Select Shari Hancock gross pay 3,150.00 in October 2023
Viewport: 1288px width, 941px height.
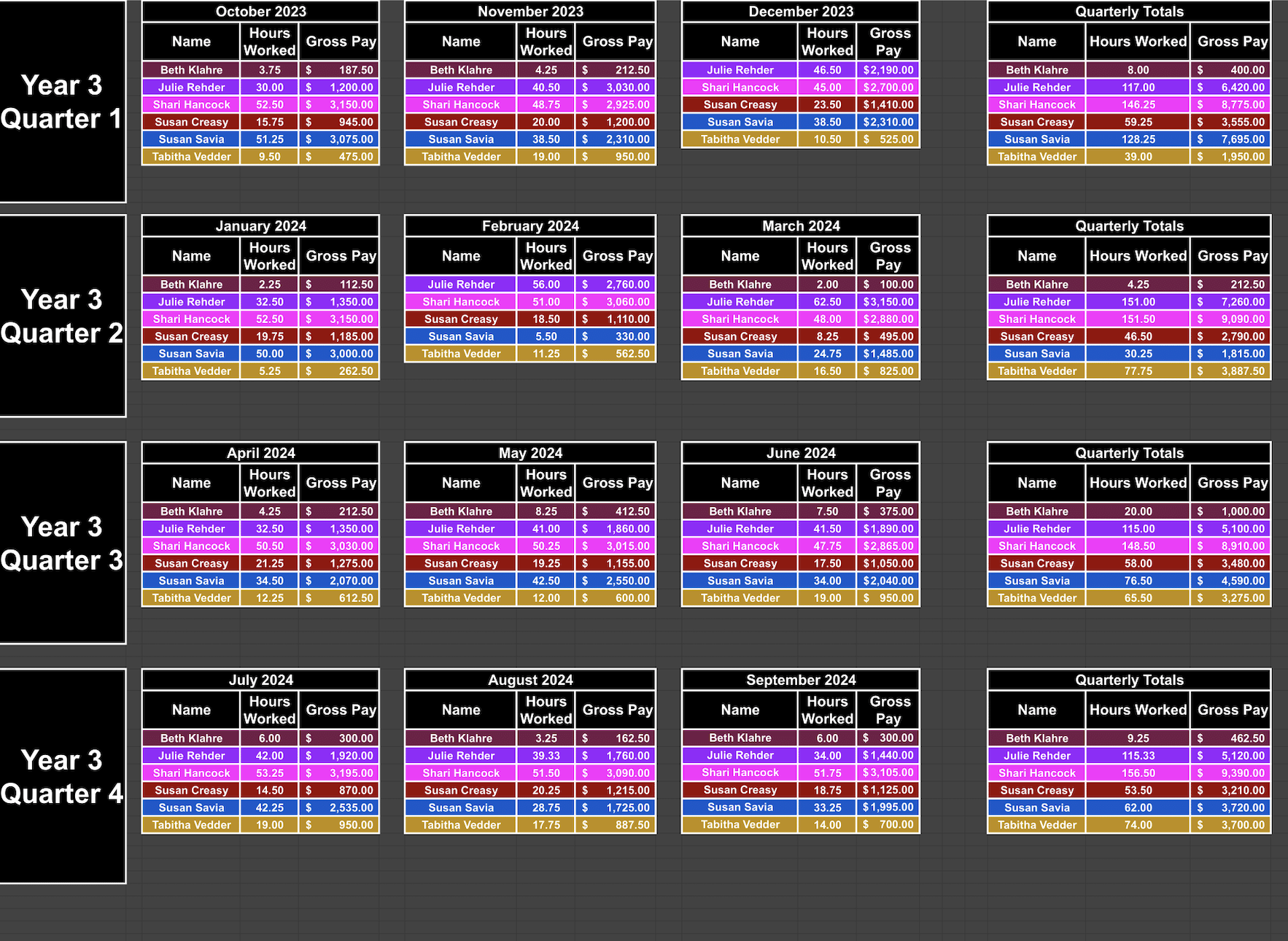[339, 104]
